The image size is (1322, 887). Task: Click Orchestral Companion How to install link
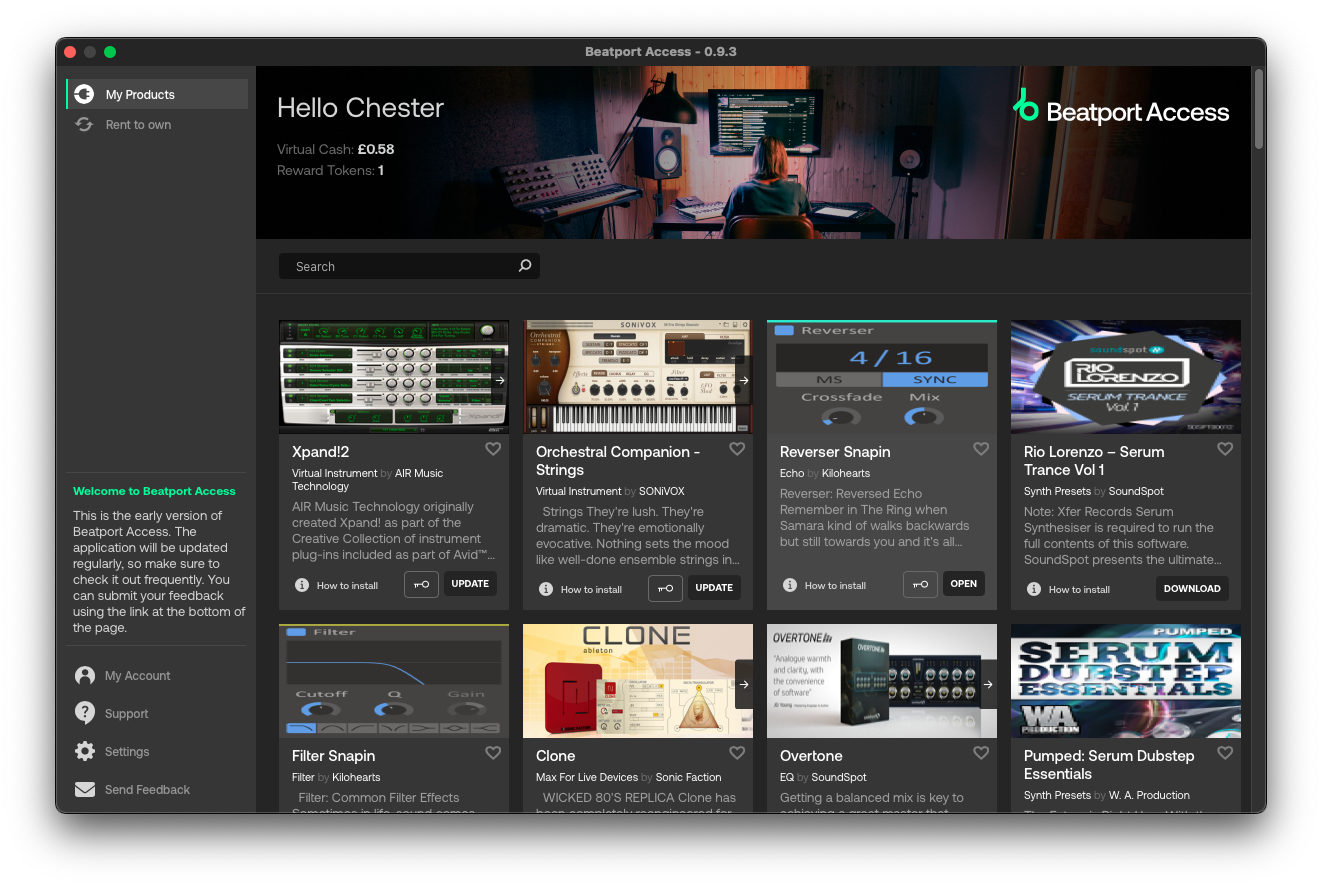[591, 590]
